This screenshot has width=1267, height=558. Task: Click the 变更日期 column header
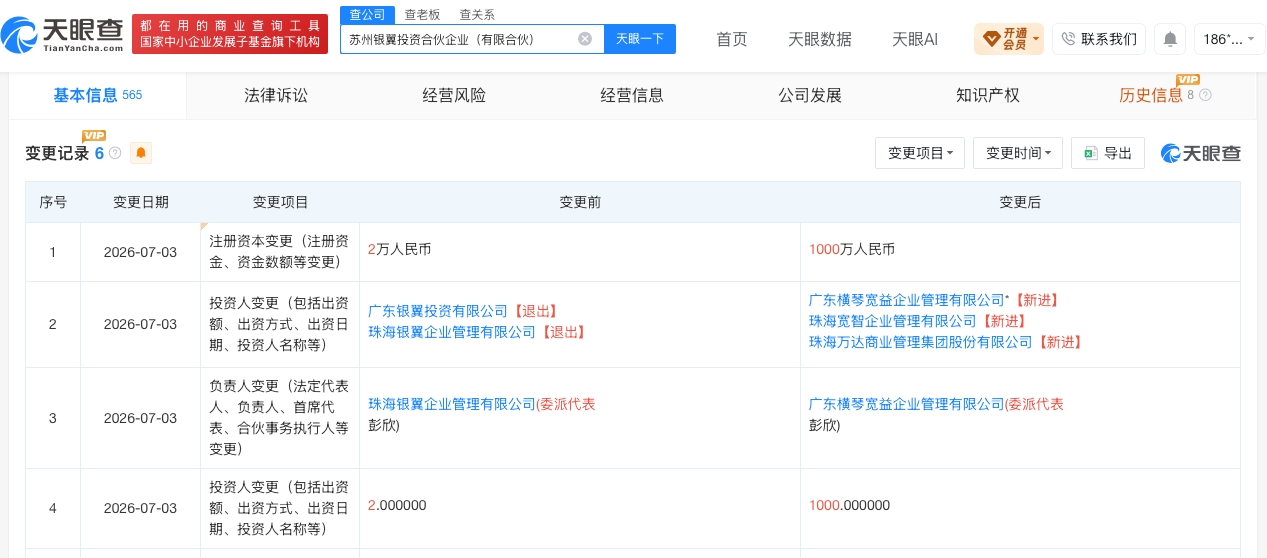point(140,202)
